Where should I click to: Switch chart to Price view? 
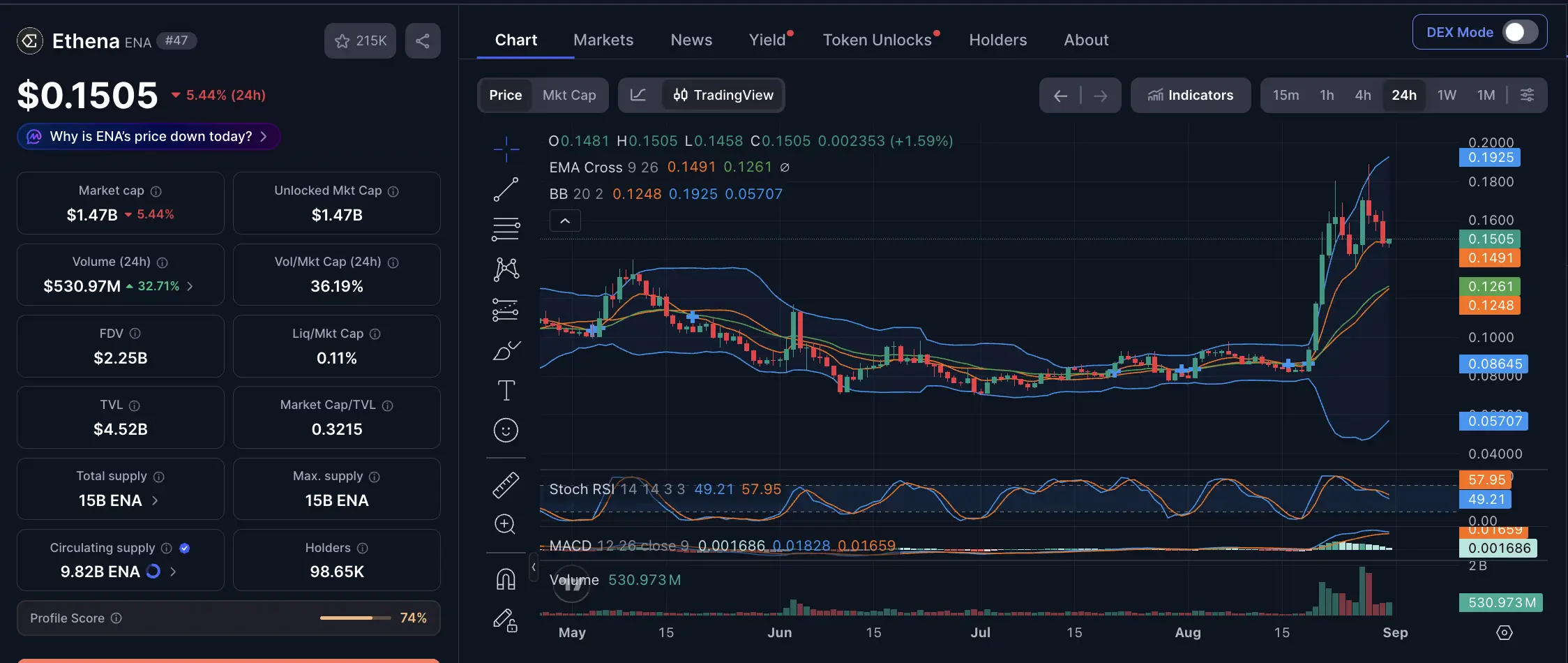click(x=506, y=95)
